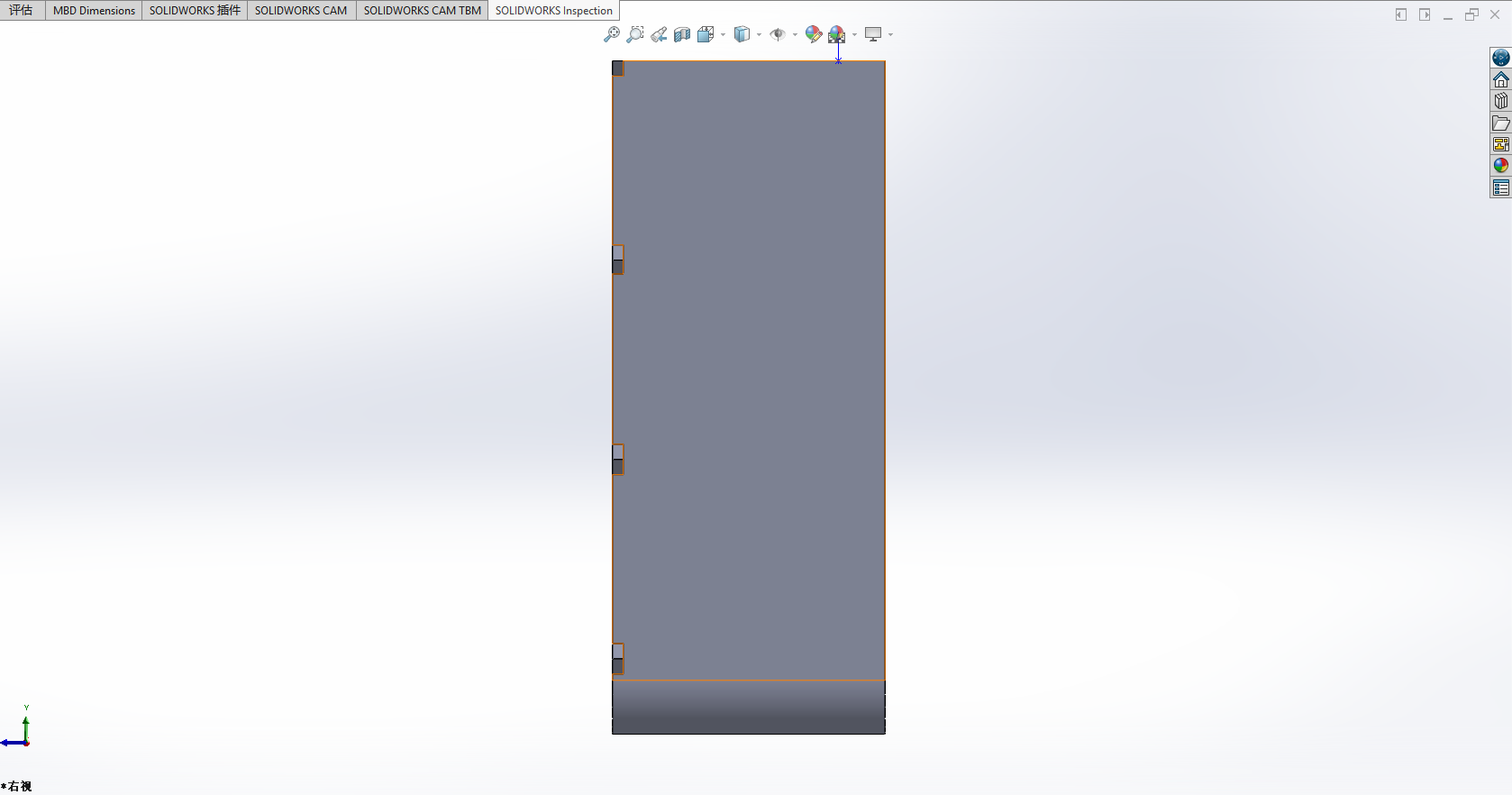Return to the Previous View
Viewport: 1512px width, 795px height.
tap(659, 34)
